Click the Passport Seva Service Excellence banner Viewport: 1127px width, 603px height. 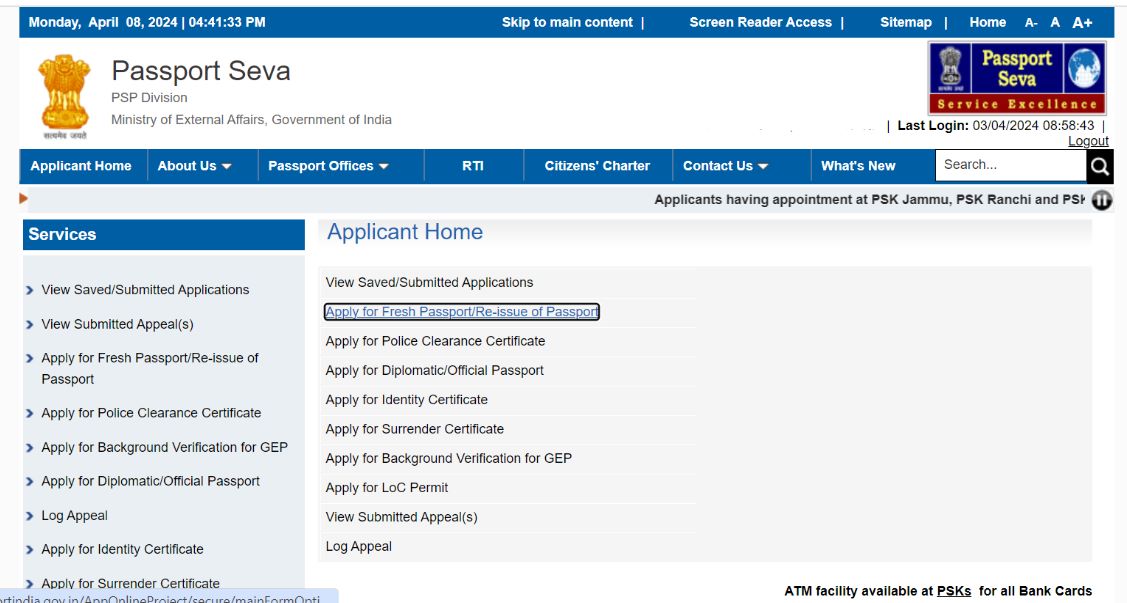[1016, 78]
